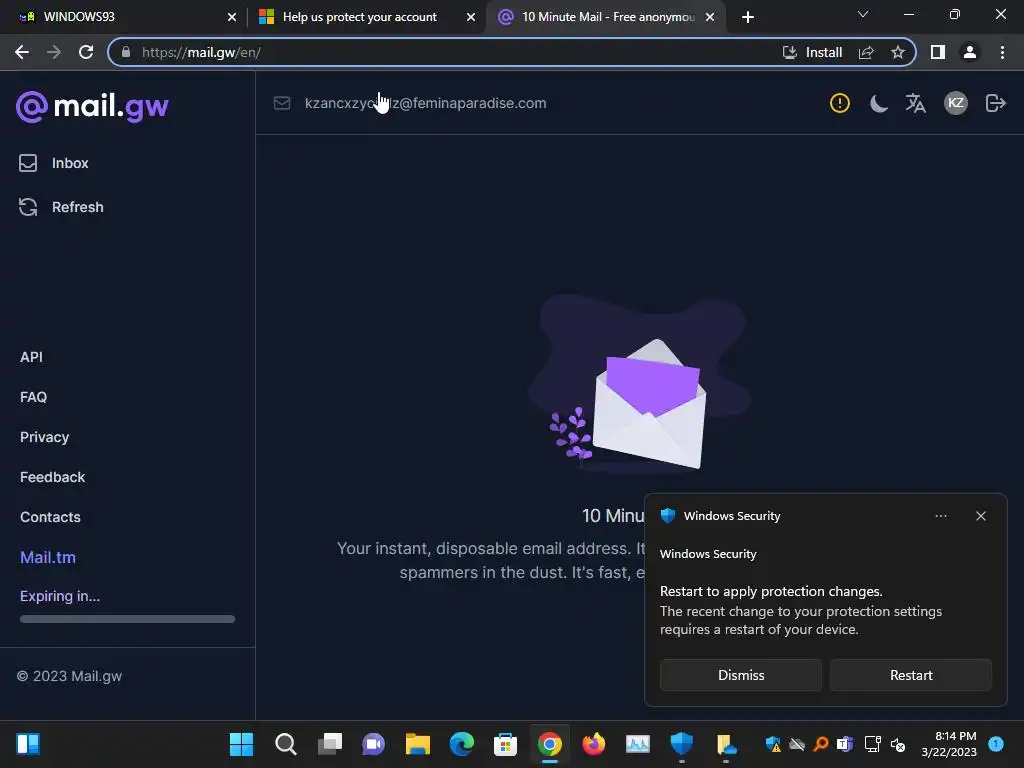Dismiss the Windows Security notification
Viewport: 1024px width, 768px height.
click(x=741, y=675)
